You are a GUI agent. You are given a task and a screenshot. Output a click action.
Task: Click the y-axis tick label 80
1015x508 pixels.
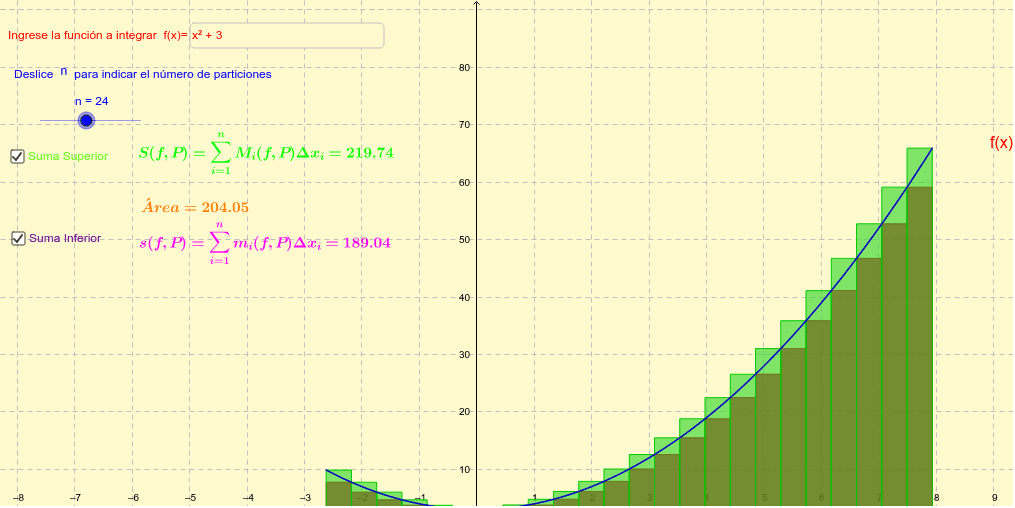point(465,67)
